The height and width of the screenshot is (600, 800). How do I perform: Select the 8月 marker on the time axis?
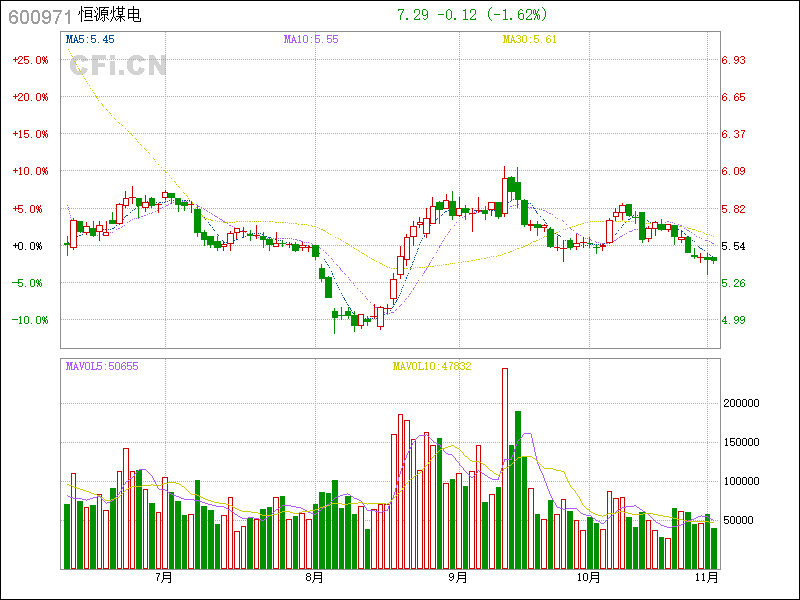tap(314, 577)
